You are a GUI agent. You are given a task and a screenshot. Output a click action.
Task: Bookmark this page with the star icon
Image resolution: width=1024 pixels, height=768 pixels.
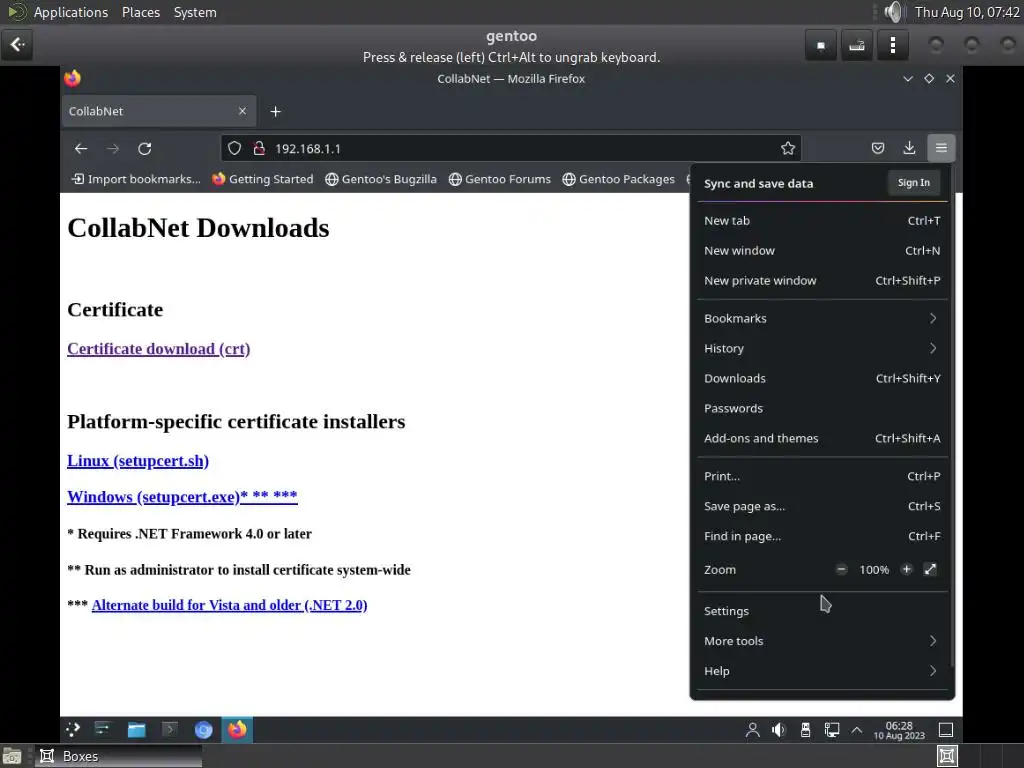(x=788, y=148)
